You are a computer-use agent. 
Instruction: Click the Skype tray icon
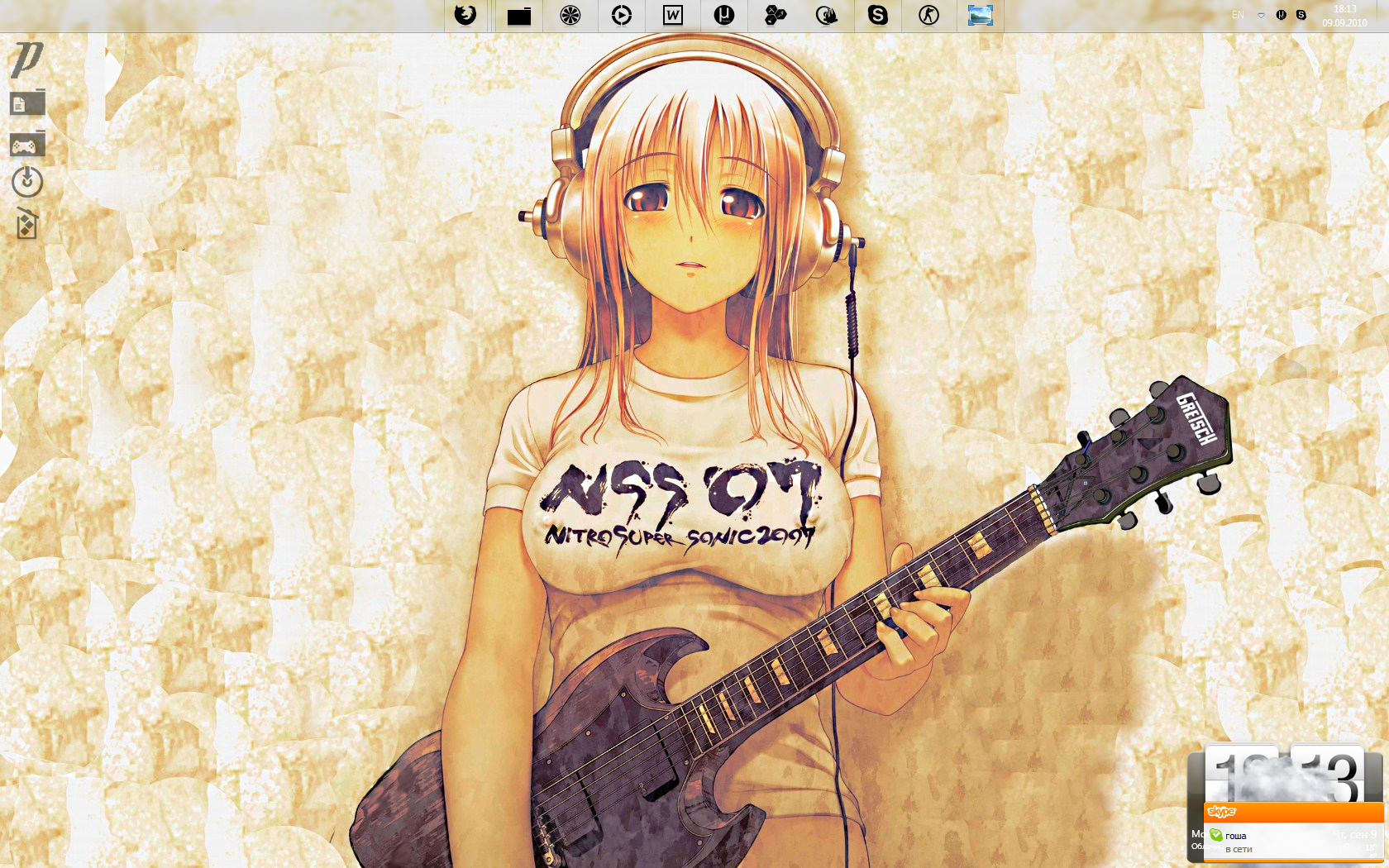[x=1301, y=15]
